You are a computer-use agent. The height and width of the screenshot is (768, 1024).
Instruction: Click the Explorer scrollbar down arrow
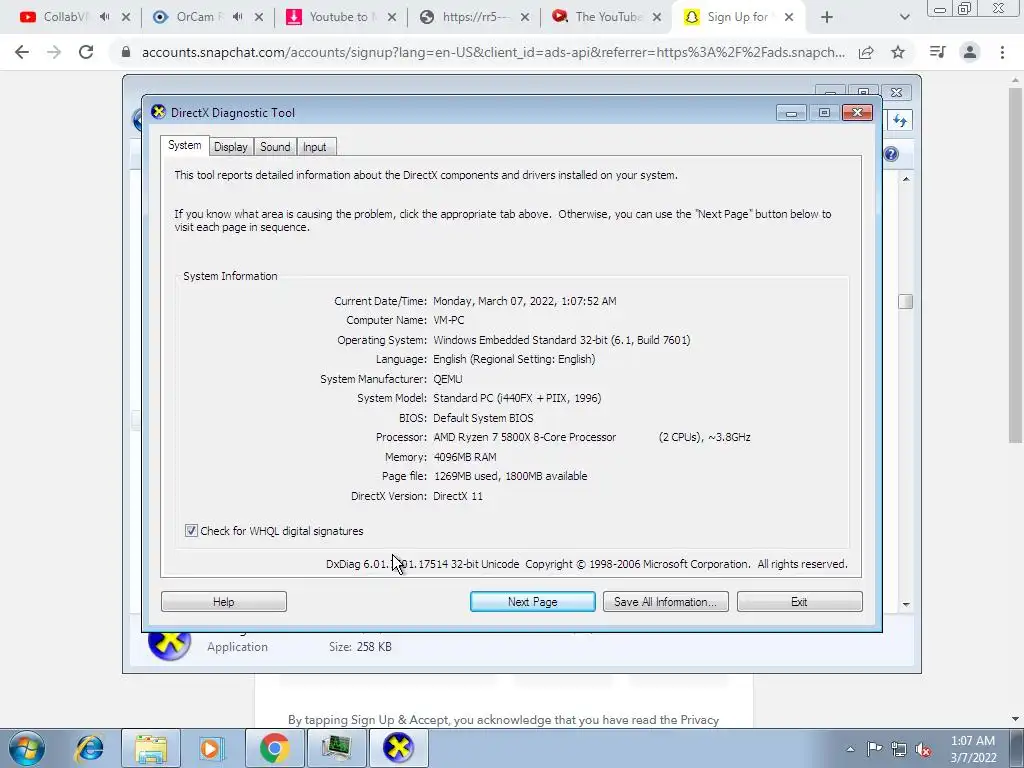coord(906,605)
